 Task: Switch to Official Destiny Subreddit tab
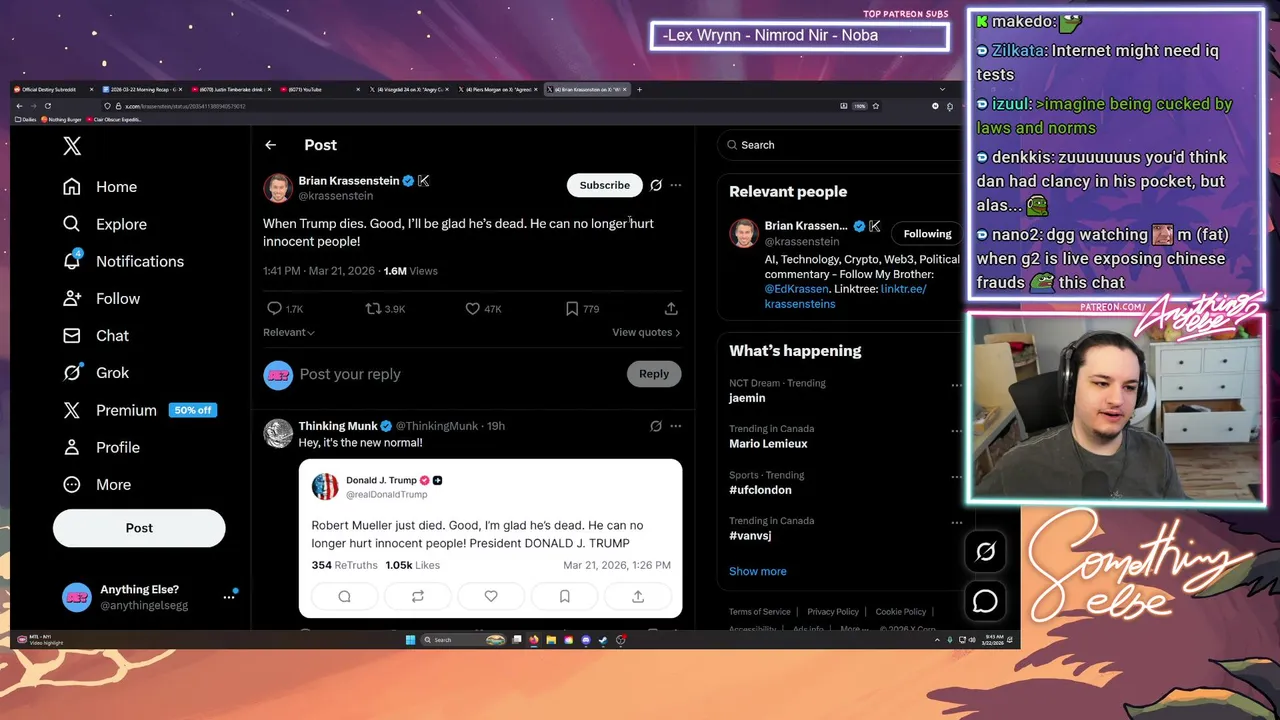tap(55, 89)
